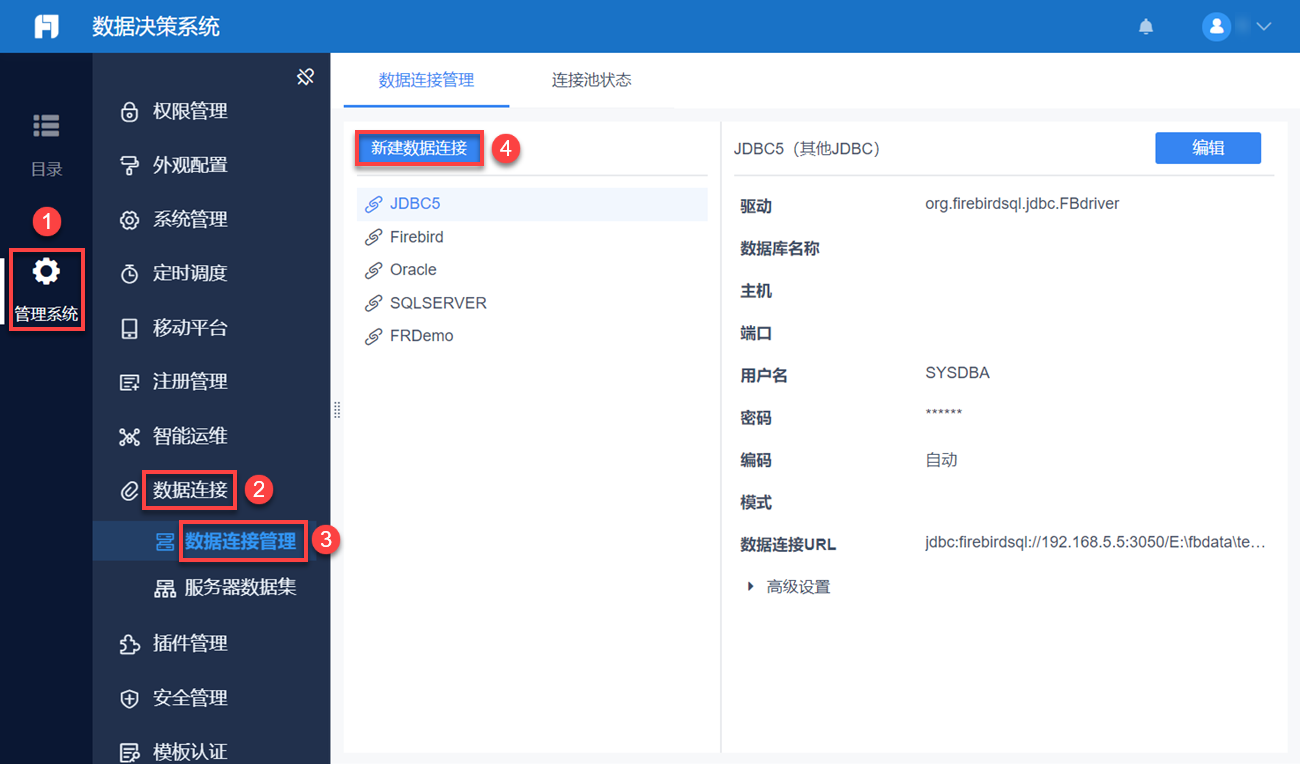Click the 安全管理 shield icon

pyautogui.click(x=129, y=699)
